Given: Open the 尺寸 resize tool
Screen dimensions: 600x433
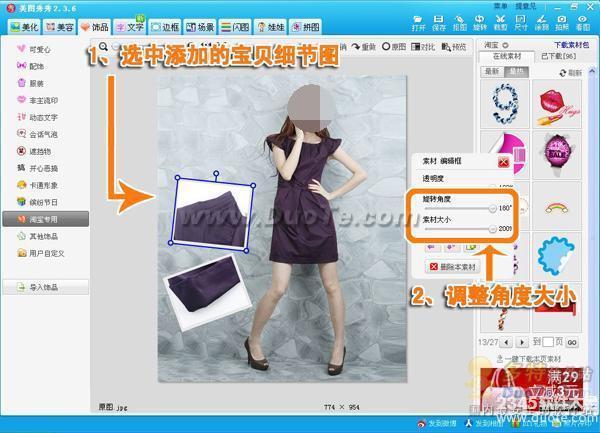Looking at the screenshot, I should 521,23.
